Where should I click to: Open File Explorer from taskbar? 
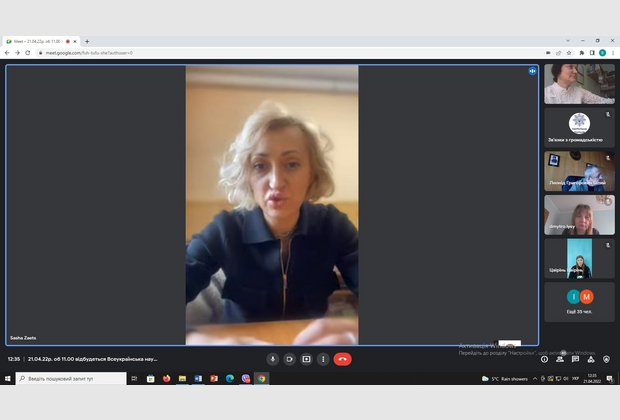pos(182,378)
